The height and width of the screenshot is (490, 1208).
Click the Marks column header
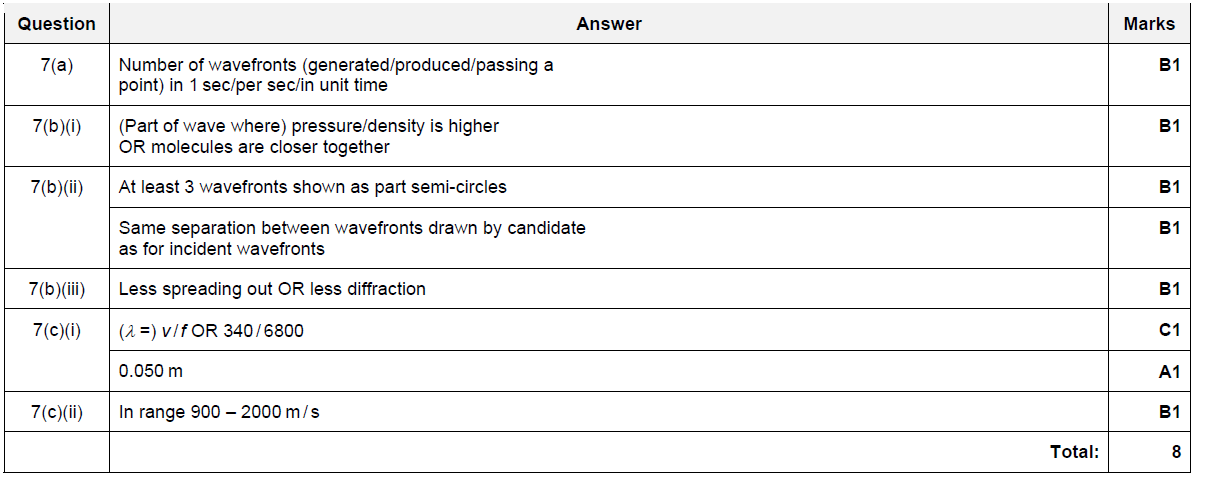point(1149,24)
